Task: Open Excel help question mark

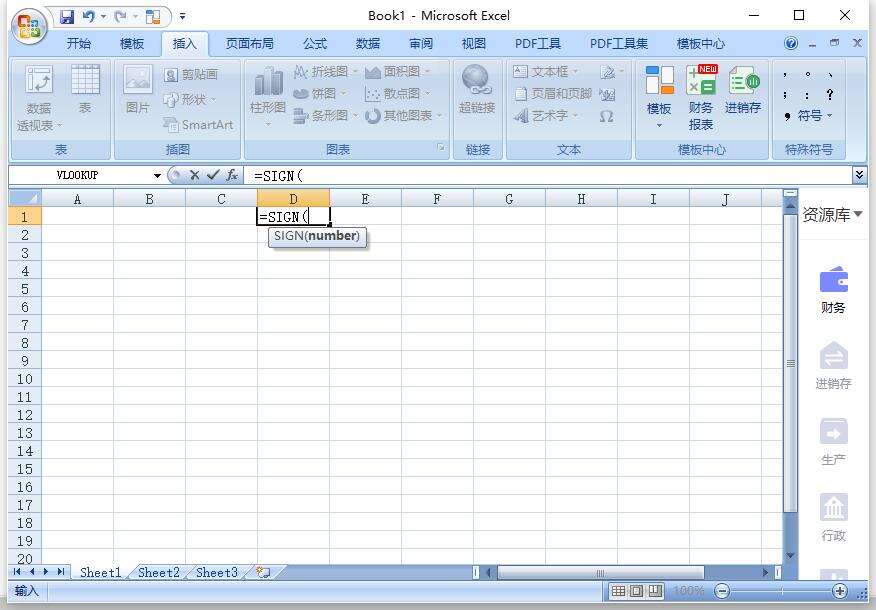Action: pos(791,43)
